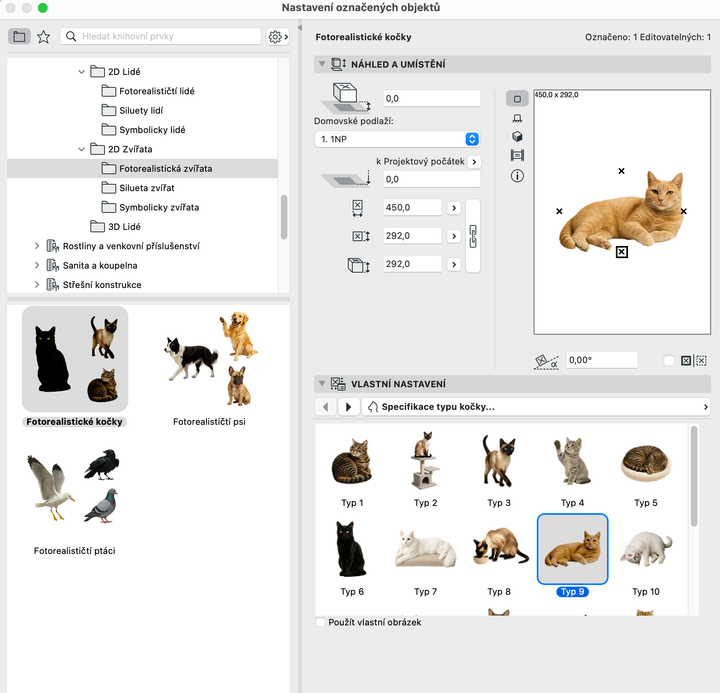Click the dashed mirror icon at far right
This screenshot has height=693, width=720.
point(701,361)
